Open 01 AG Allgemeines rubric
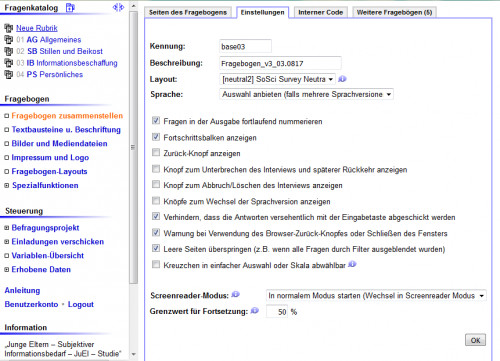This screenshot has width=500, height=361. 49,40
